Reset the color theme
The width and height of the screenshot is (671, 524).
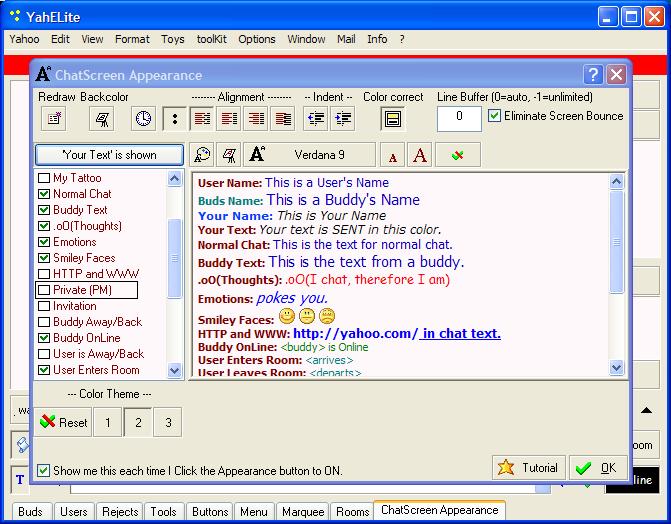click(x=63, y=423)
